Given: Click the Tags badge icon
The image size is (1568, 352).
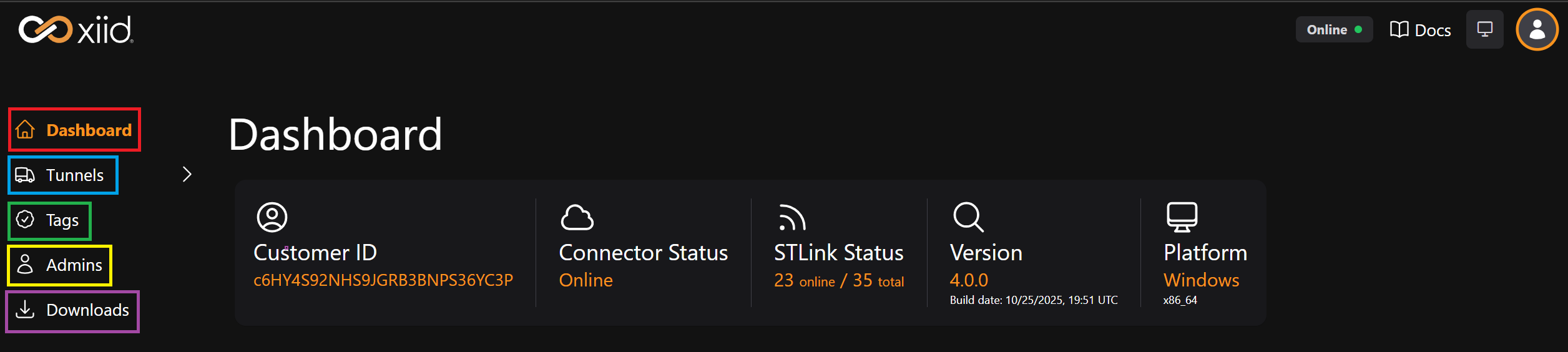Looking at the screenshot, I should tap(25, 220).
